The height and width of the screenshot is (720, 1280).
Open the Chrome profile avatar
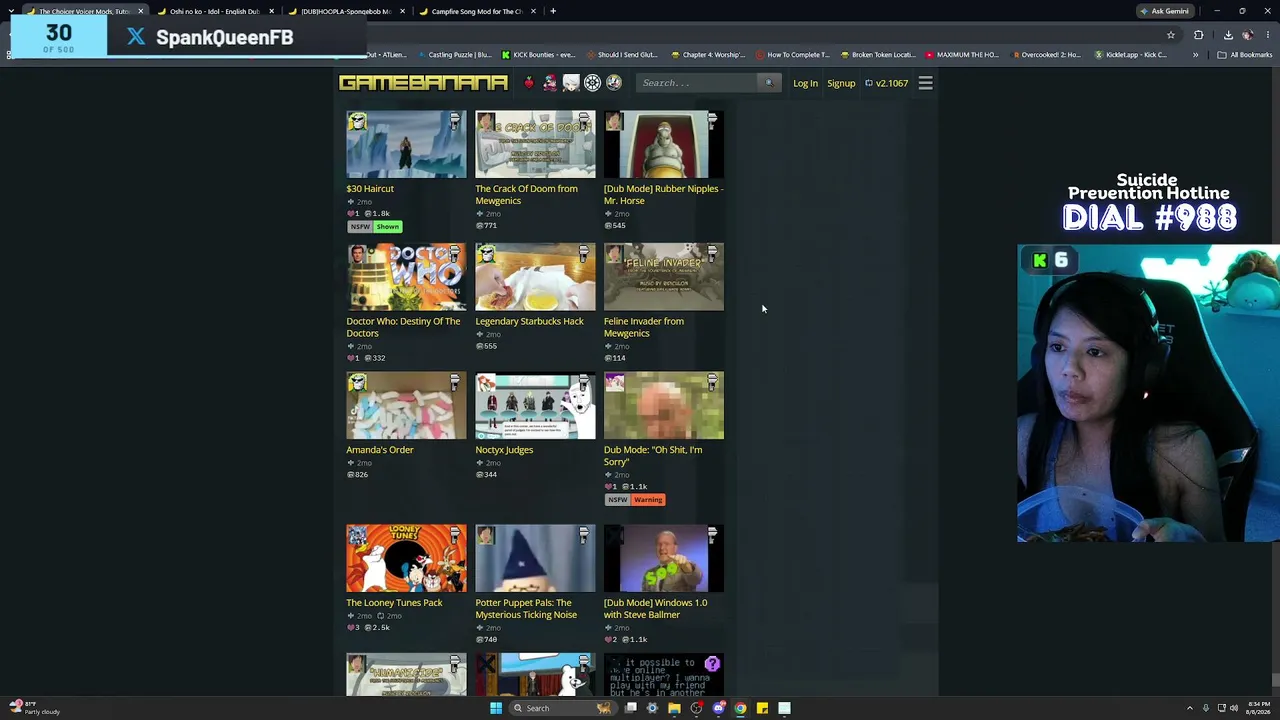tap(1248, 35)
